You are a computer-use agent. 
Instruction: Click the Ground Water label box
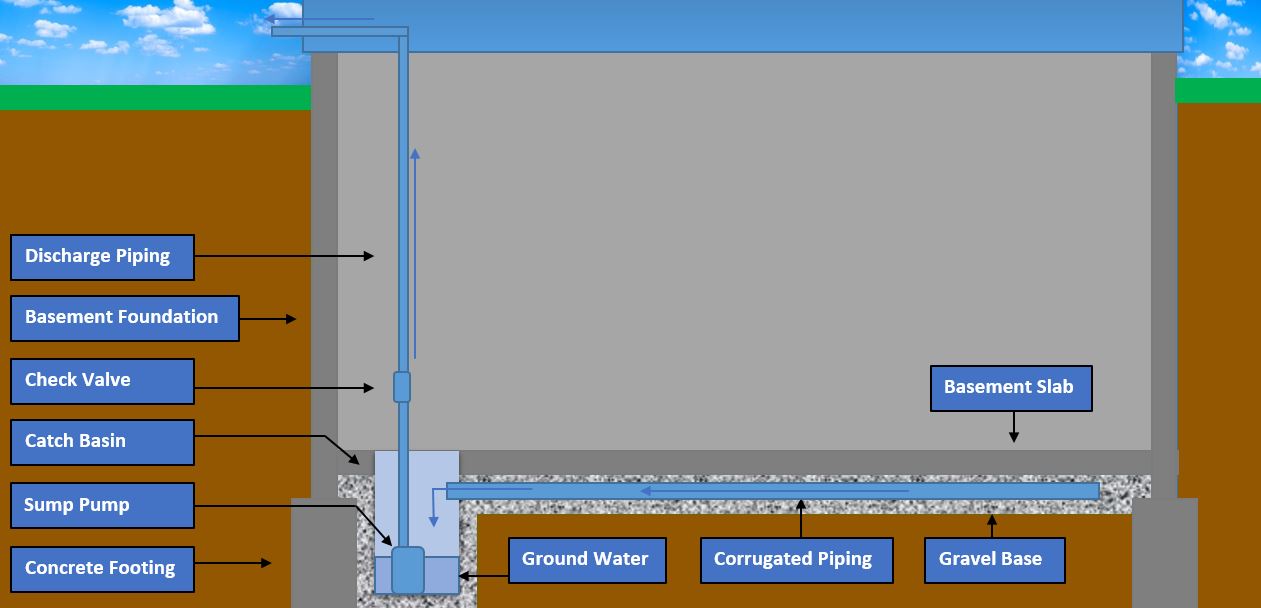586,560
